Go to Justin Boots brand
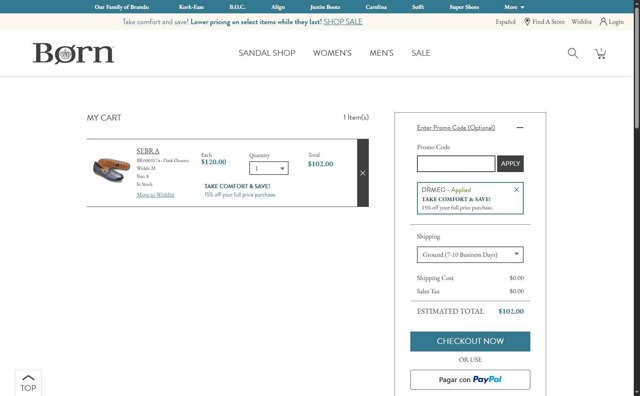Viewport: 640px width, 396px height. tap(325, 7)
